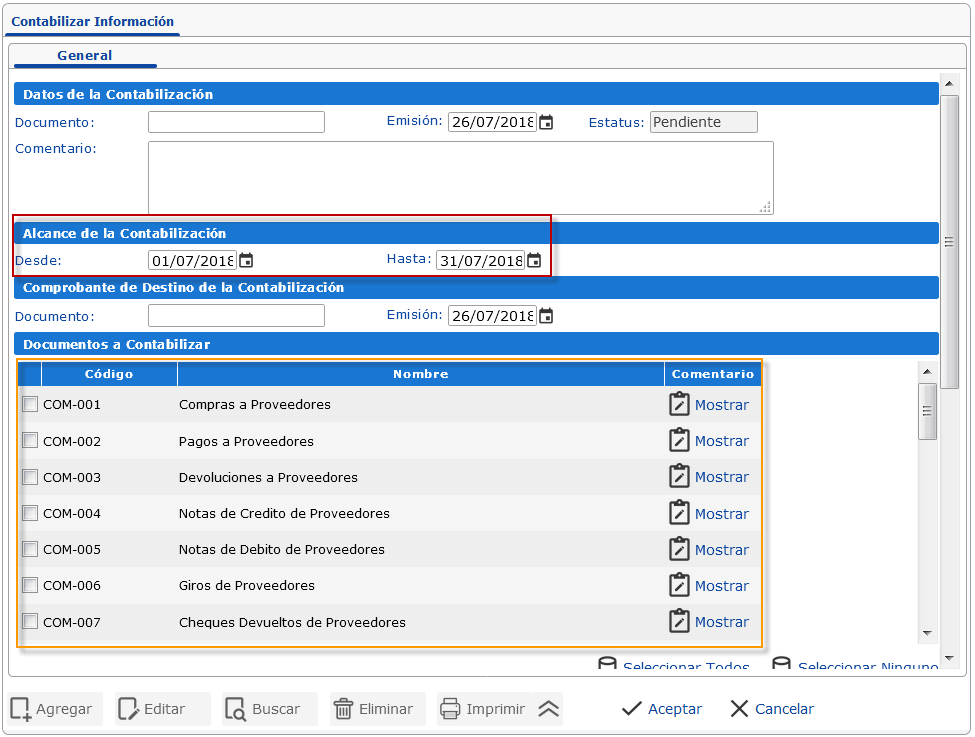Viewport: 975px width, 737px height.
Task: Open the Comprobante Emisión date dropdown
Action: click(x=546, y=315)
